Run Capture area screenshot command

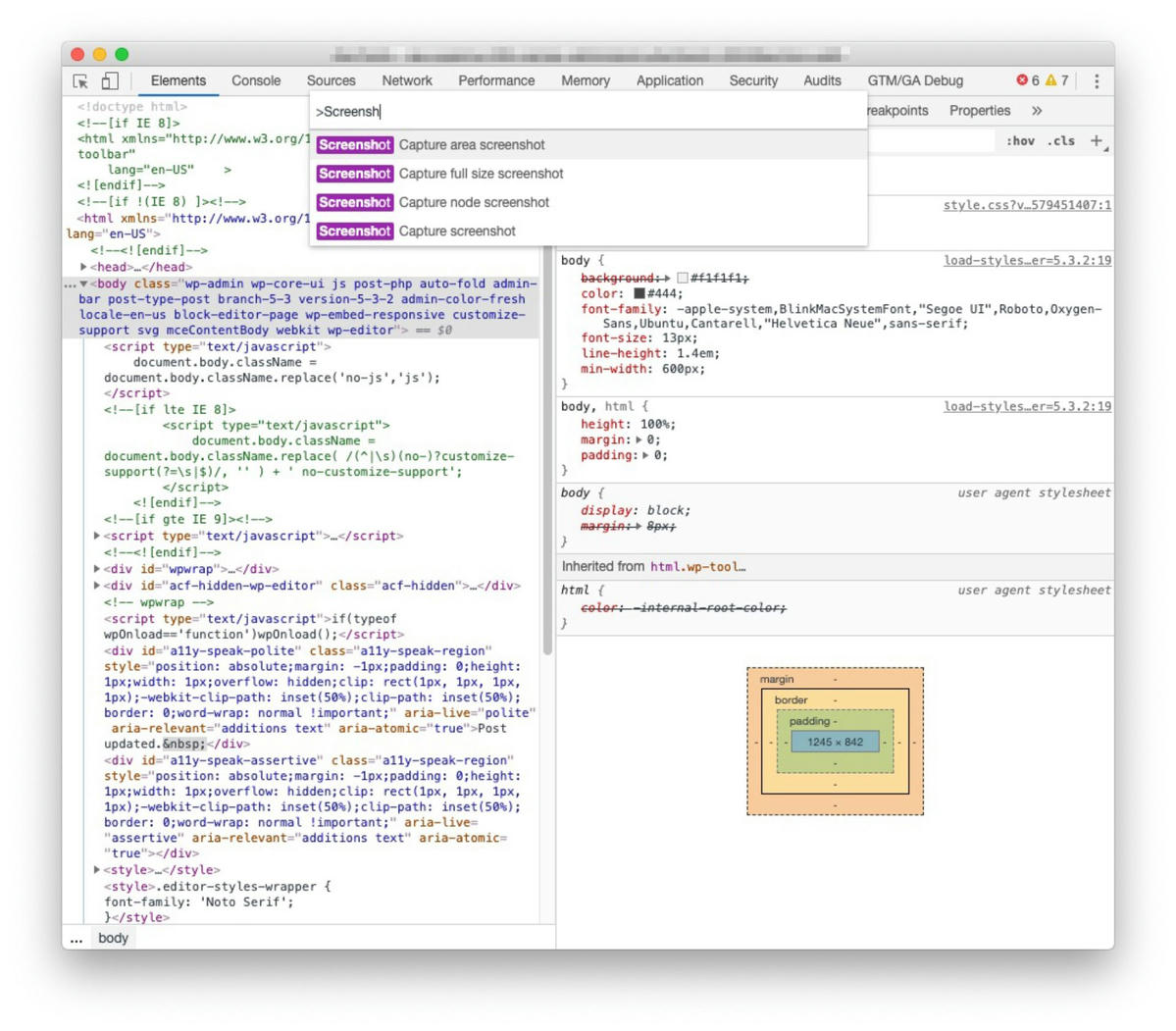click(588, 145)
